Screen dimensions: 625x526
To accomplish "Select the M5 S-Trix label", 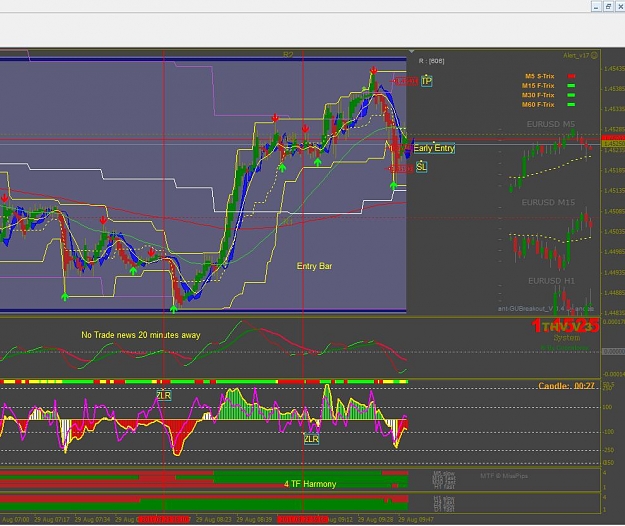I will (539, 76).
